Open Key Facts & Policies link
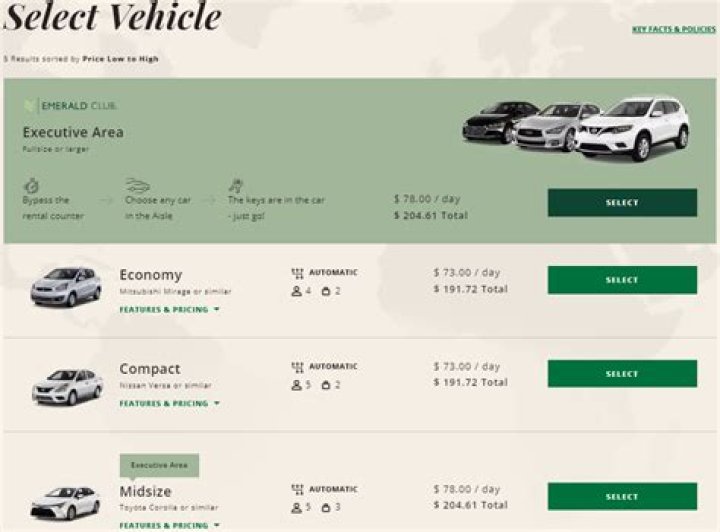The width and height of the screenshot is (720, 532). point(673,30)
